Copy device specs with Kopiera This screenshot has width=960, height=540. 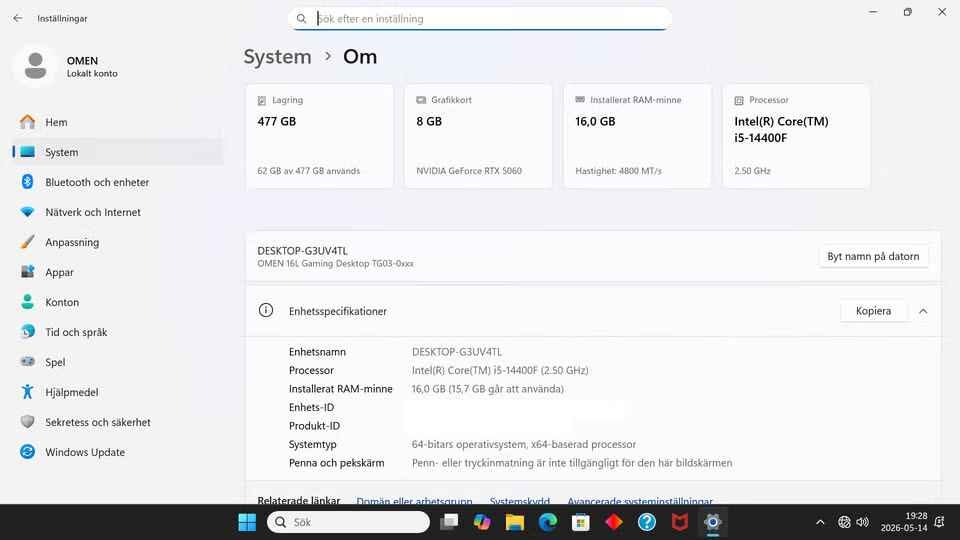pyautogui.click(x=873, y=311)
